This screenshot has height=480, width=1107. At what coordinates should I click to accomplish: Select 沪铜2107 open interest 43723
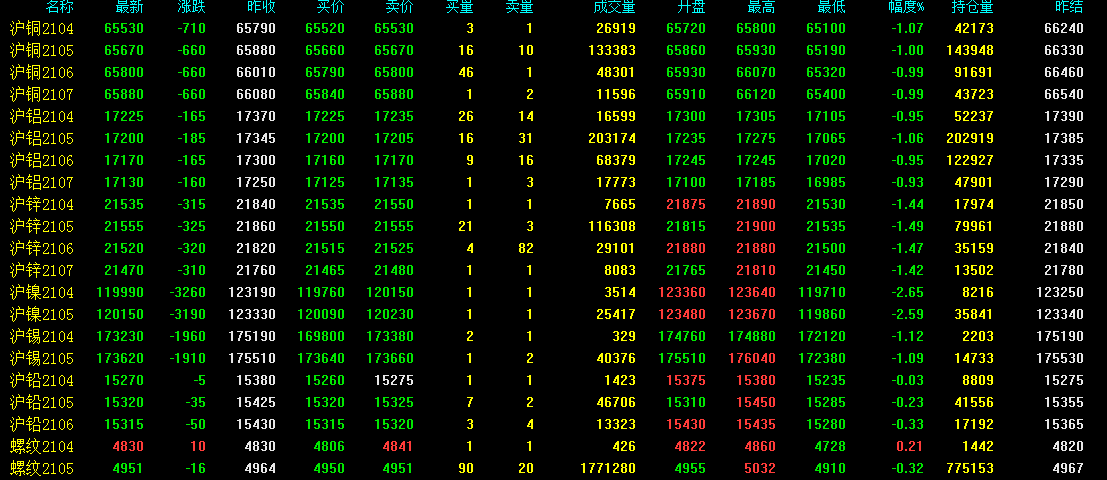tap(974, 95)
